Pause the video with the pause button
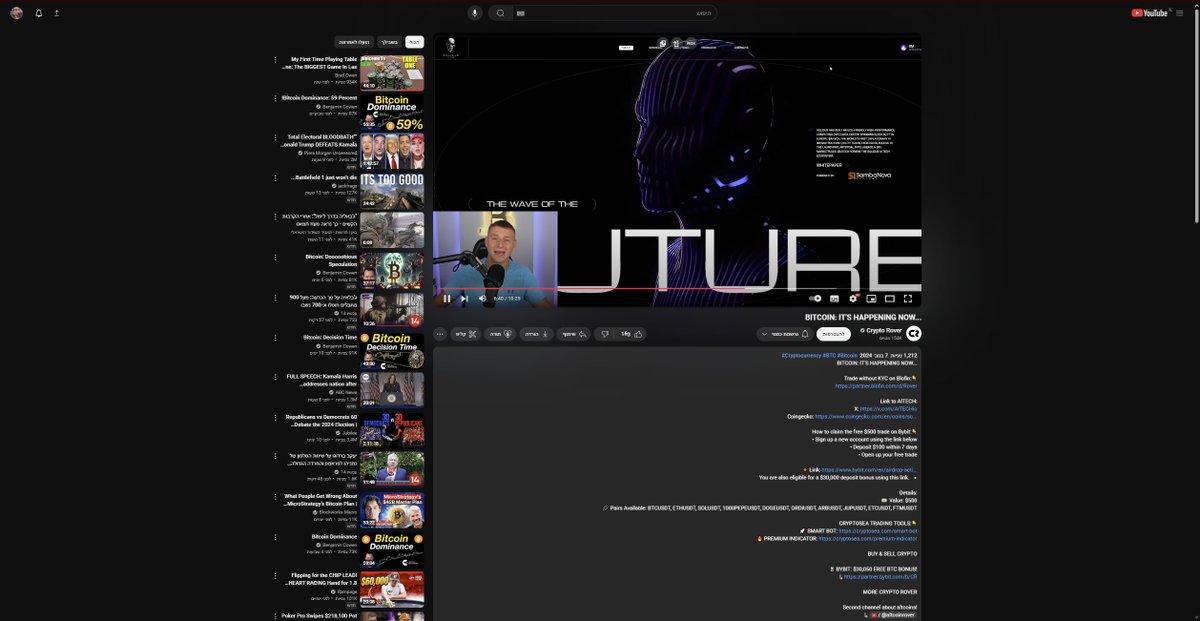Screen dimensions: 1200x621 446,298
